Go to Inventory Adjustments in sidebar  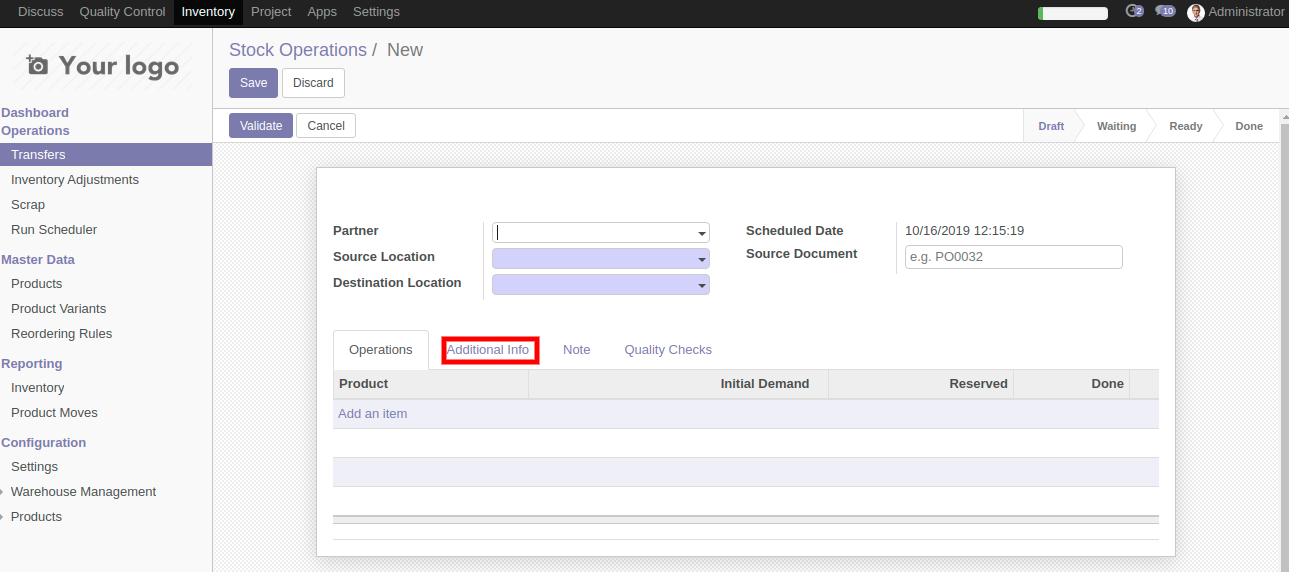[75, 180]
